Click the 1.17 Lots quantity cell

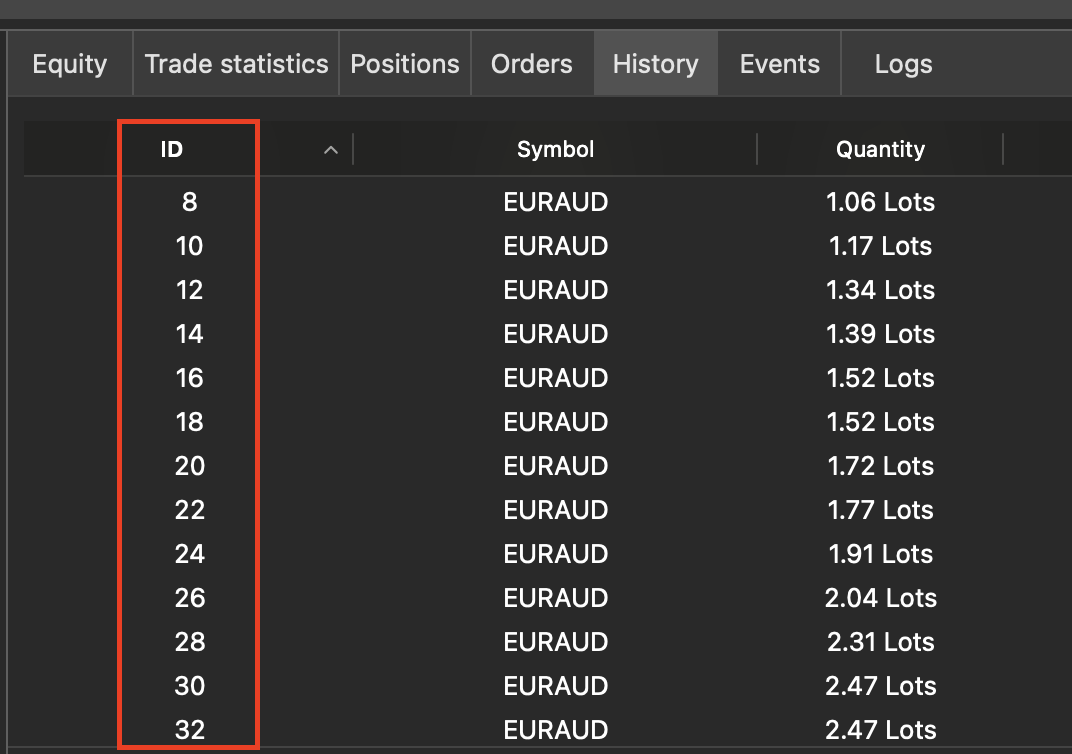tap(880, 246)
